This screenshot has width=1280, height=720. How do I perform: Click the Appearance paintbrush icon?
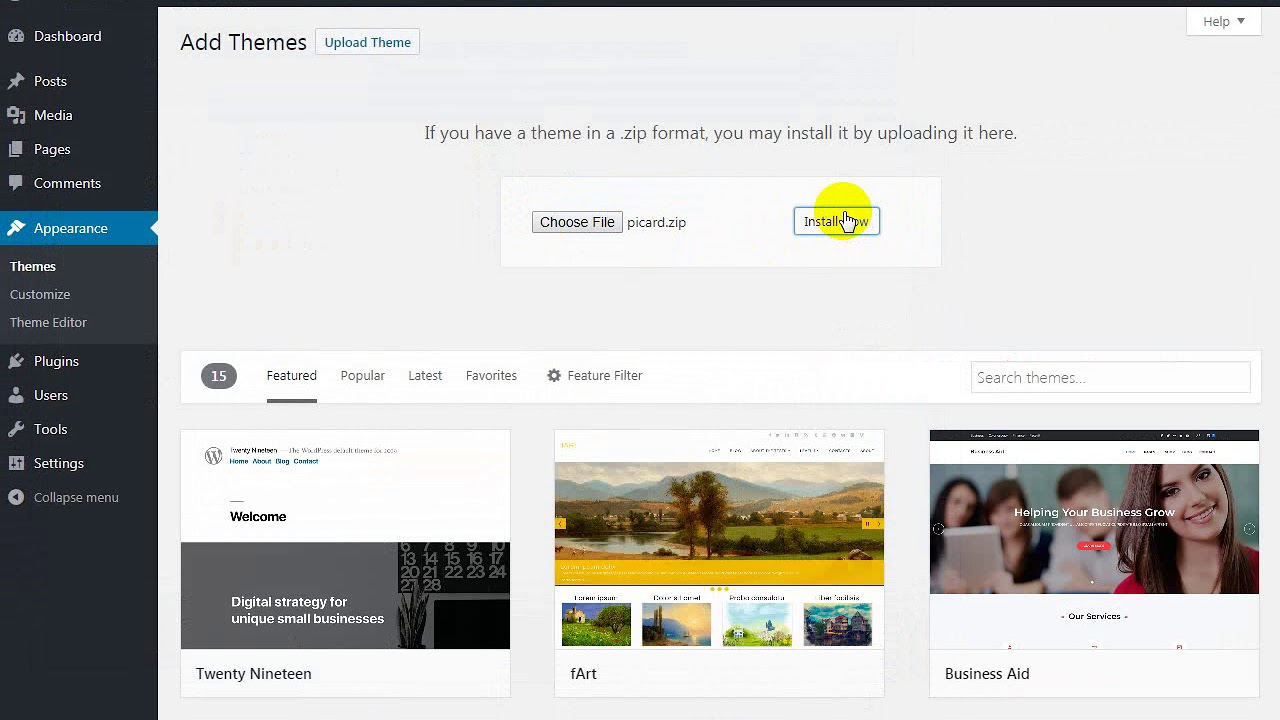point(16,228)
